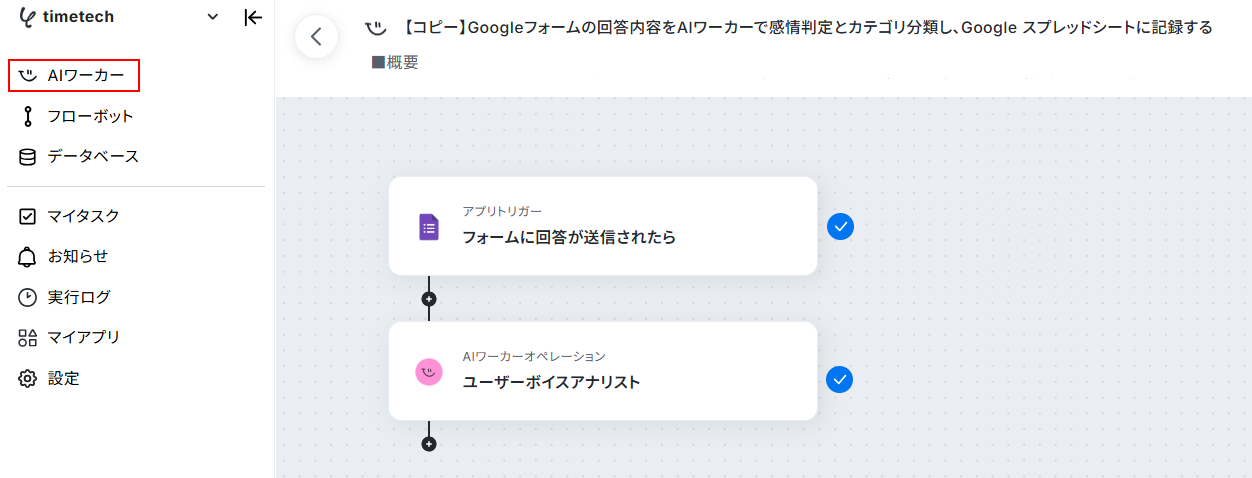1252x478 pixels.
Task: Click the bell icon for お知らせ
Action: (x=28, y=257)
